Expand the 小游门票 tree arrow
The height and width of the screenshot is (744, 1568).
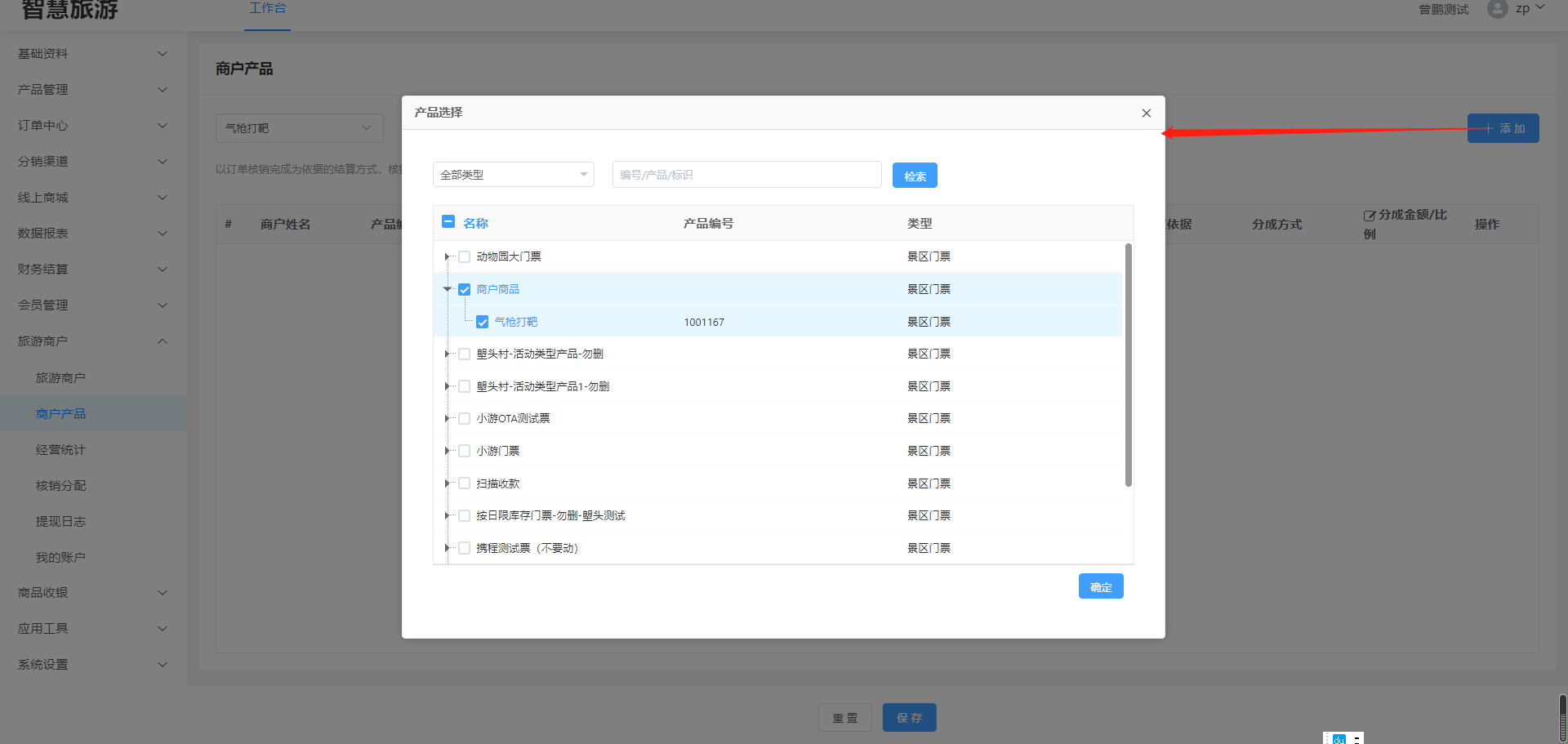(447, 451)
